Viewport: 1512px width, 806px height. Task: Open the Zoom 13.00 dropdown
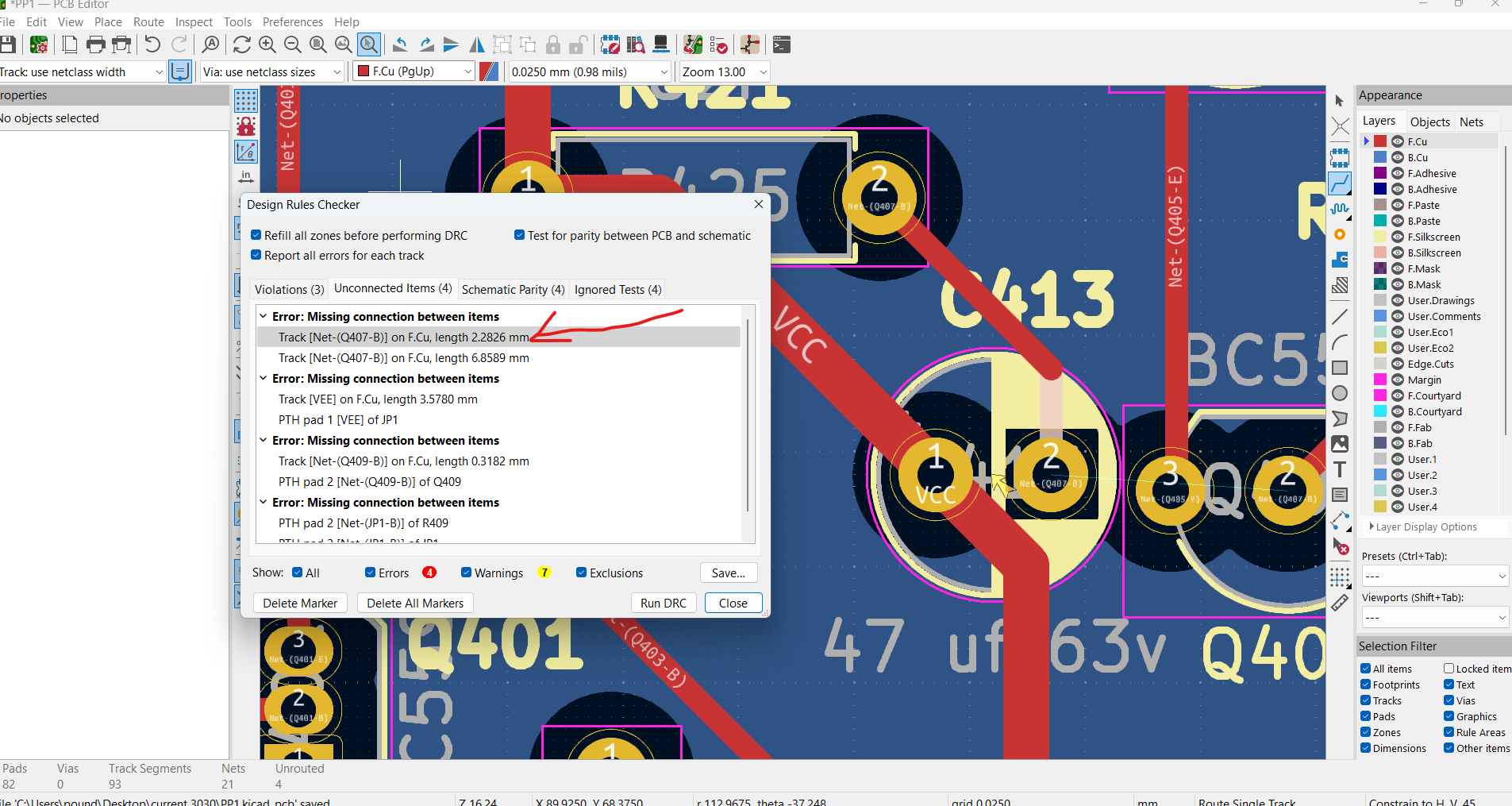pyautogui.click(x=725, y=71)
